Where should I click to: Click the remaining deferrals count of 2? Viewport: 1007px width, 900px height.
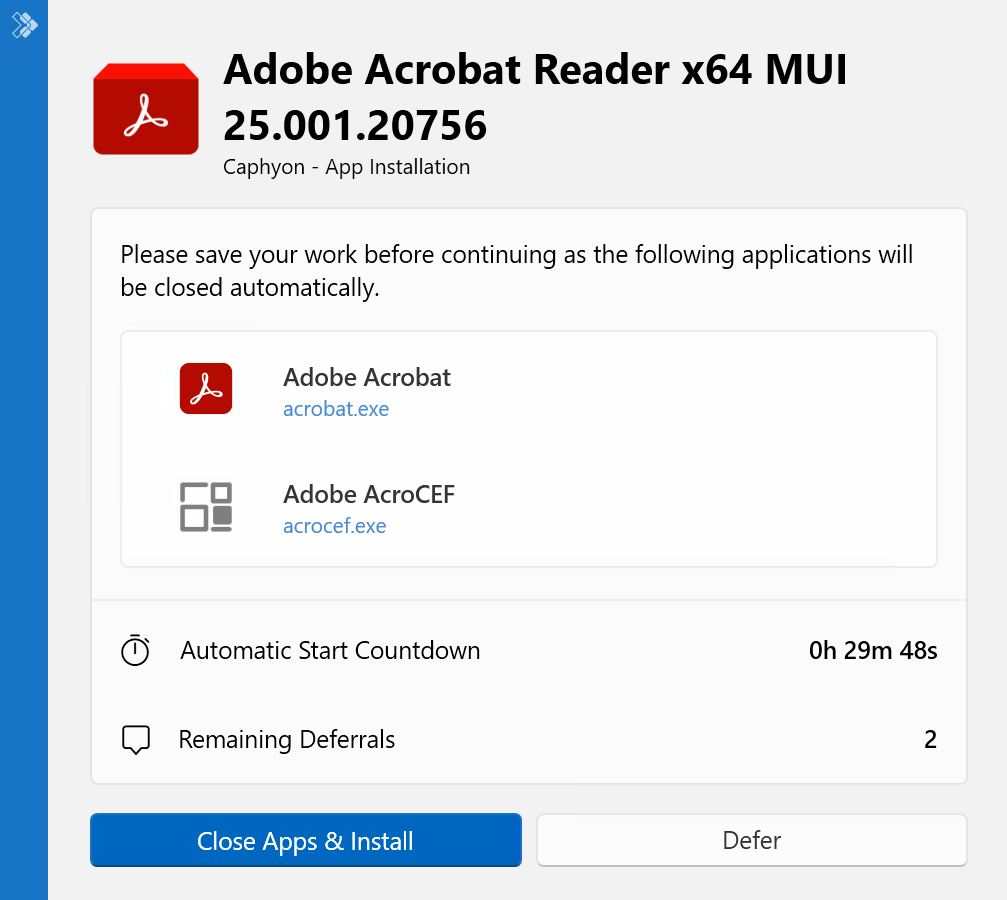930,739
